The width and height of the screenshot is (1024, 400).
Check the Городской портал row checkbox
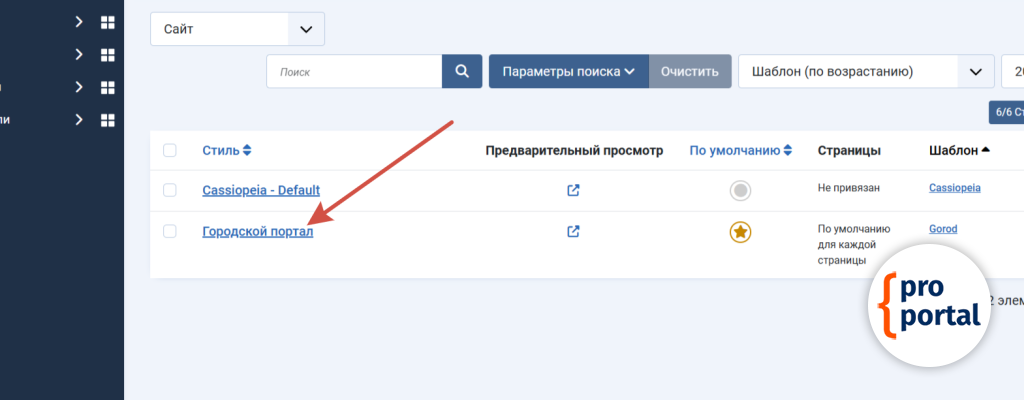170,231
